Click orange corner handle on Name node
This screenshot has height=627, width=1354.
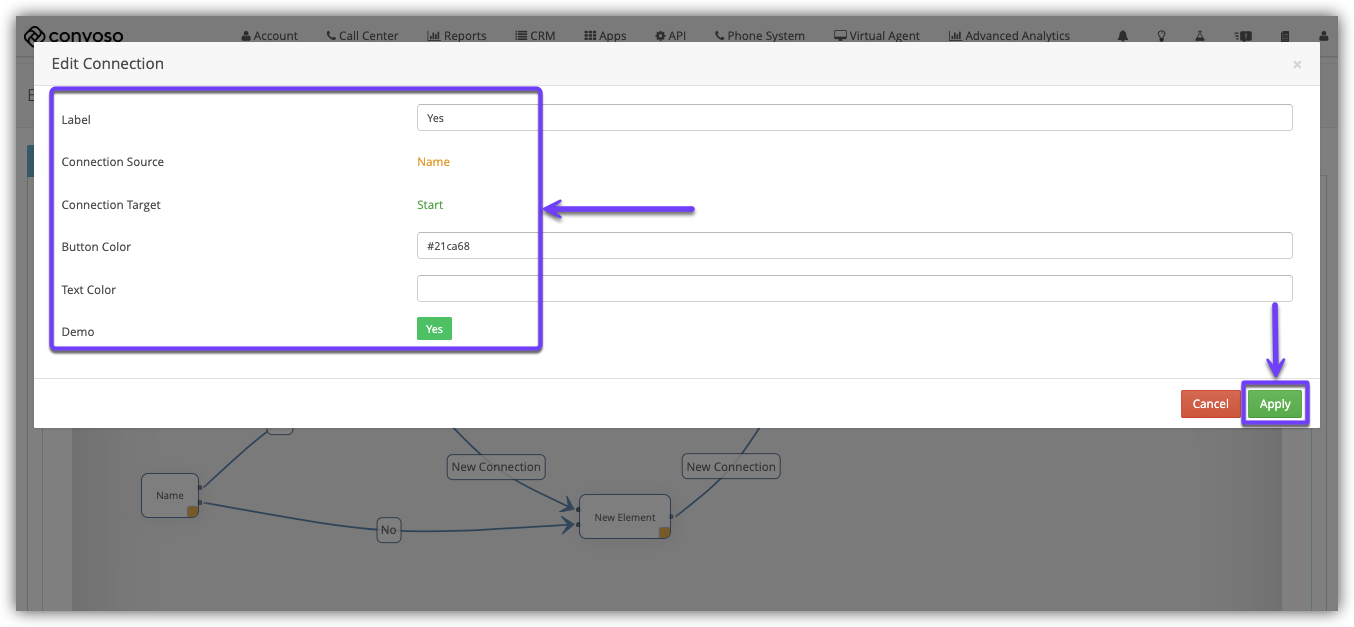coord(192,512)
